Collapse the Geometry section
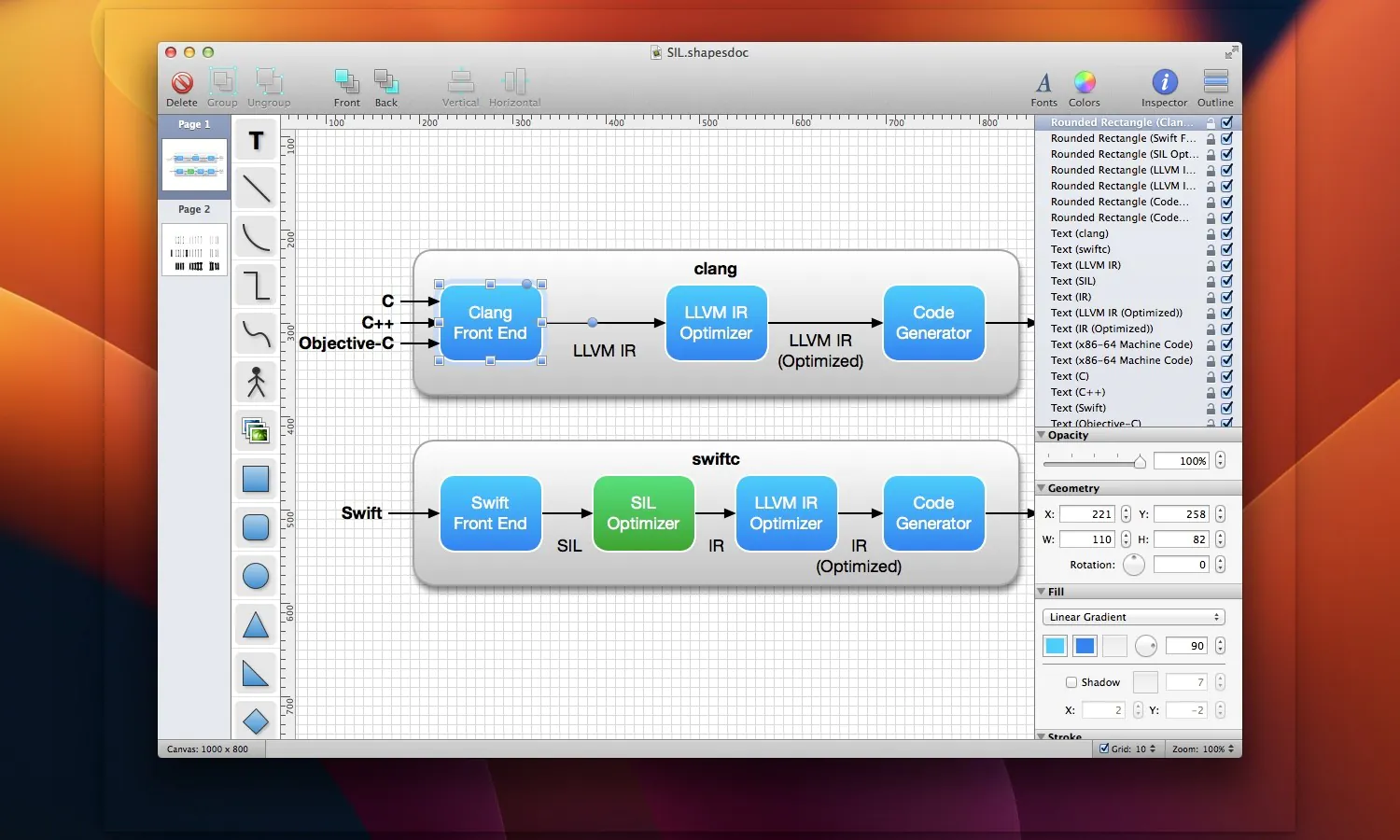Viewport: 1400px width, 840px height. pos(1042,488)
